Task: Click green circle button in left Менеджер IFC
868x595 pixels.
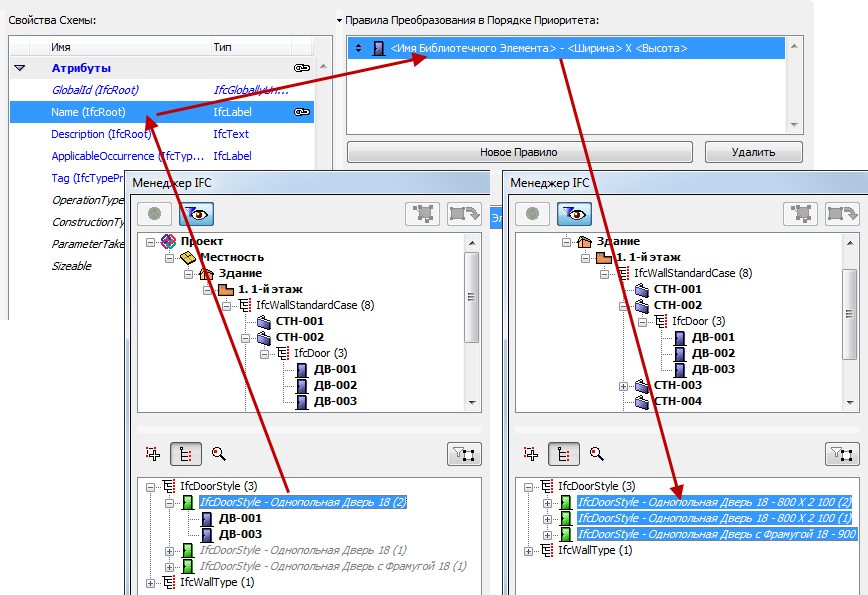Action: pos(154,214)
